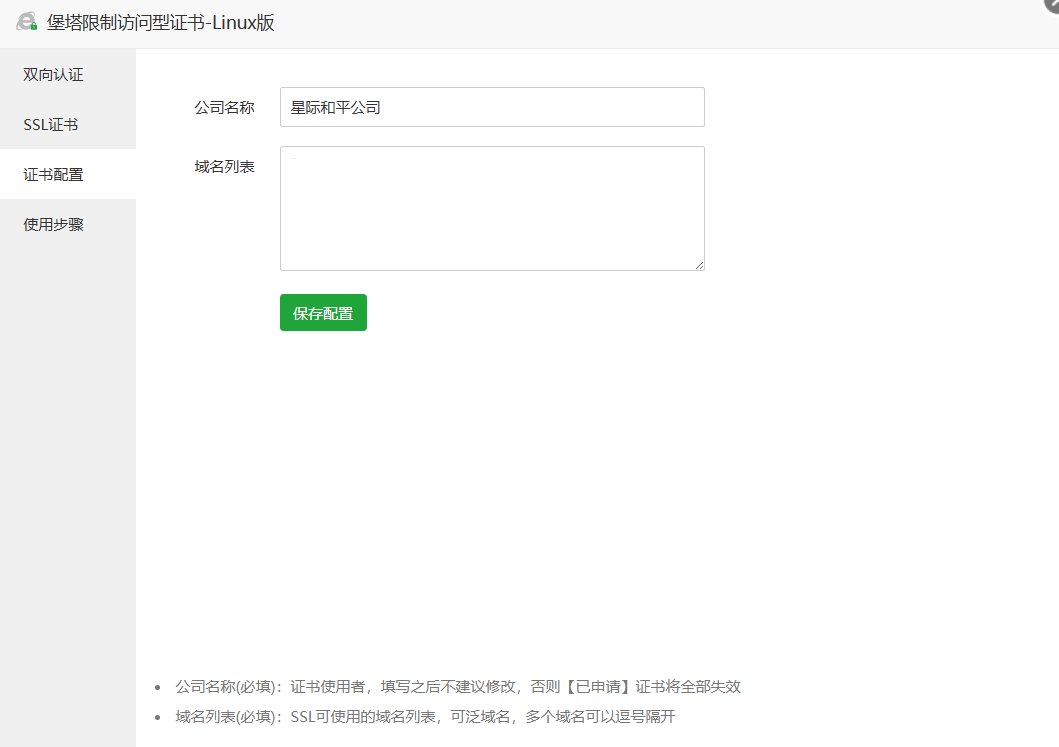Click the 公司名称 field label
Viewport: 1059px width, 747px height.
[222, 106]
